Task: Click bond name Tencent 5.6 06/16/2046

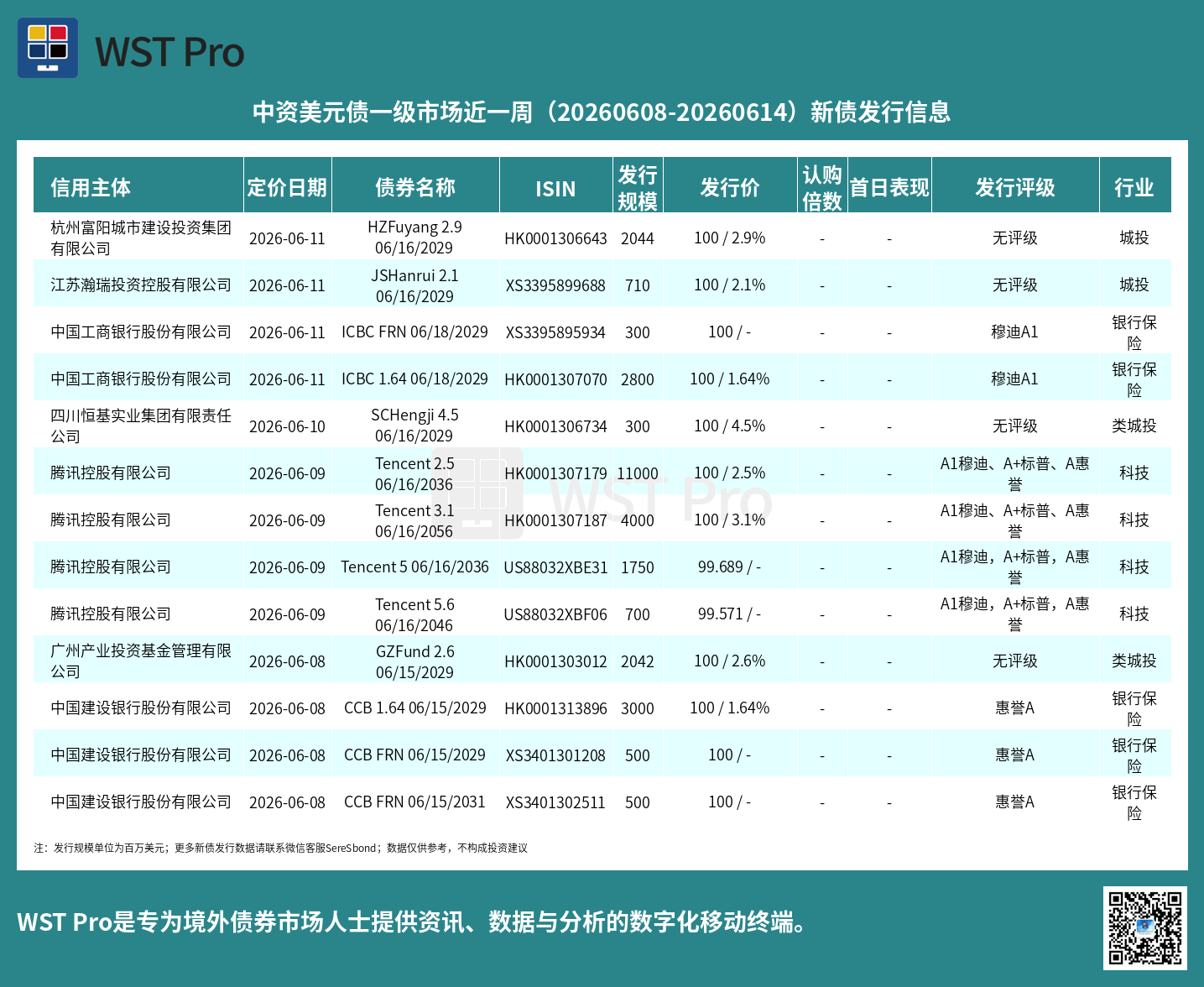Action: click(414, 615)
